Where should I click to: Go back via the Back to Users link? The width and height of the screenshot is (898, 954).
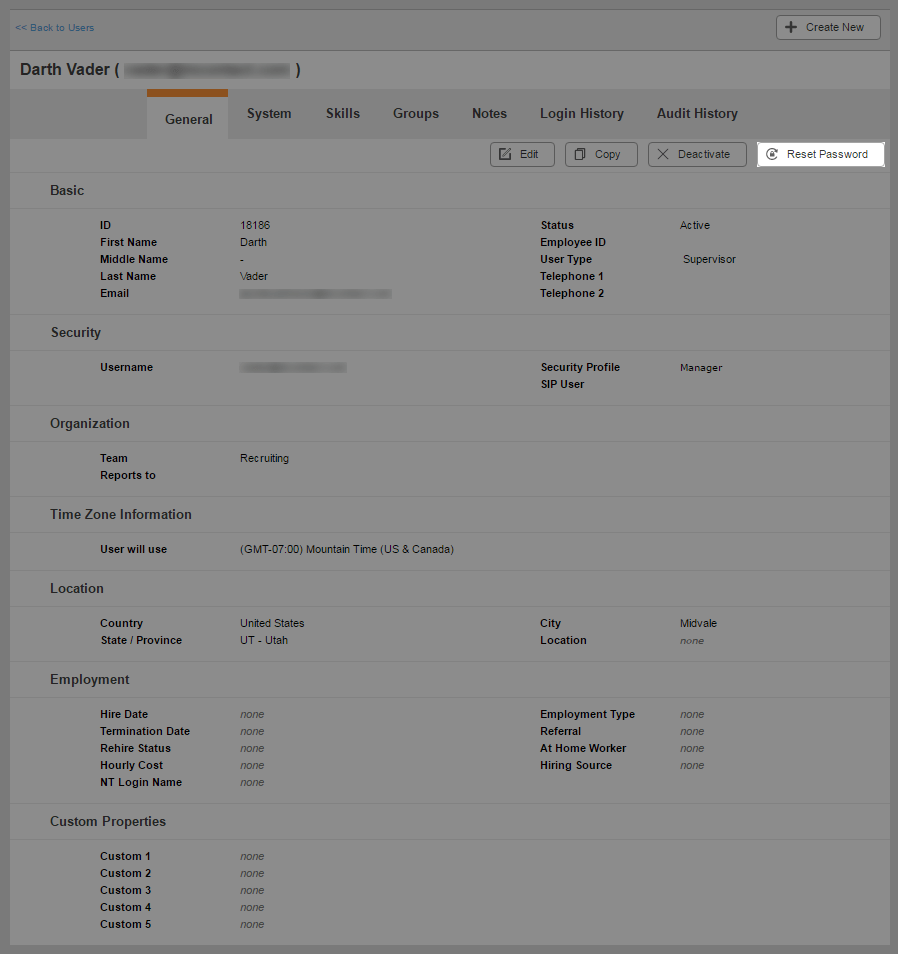coord(55,27)
